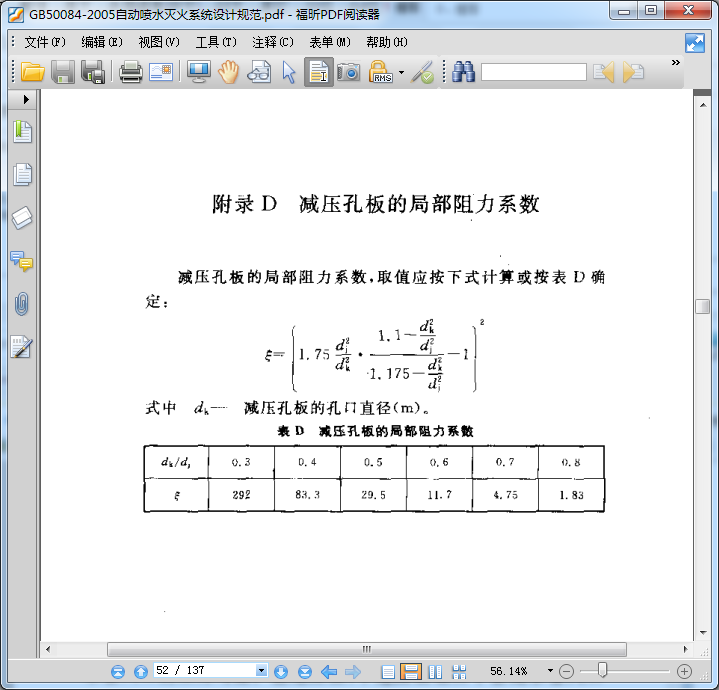
Task: Toggle continuous page layout
Action: point(411,672)
